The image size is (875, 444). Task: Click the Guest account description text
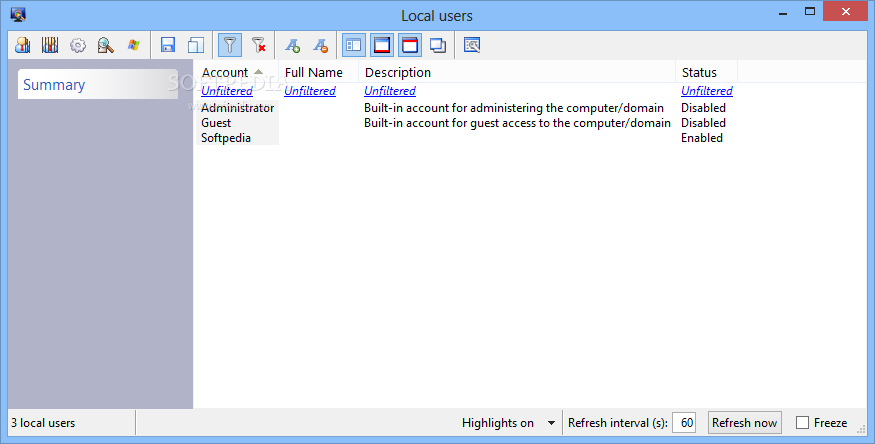[x=517, y=123]
